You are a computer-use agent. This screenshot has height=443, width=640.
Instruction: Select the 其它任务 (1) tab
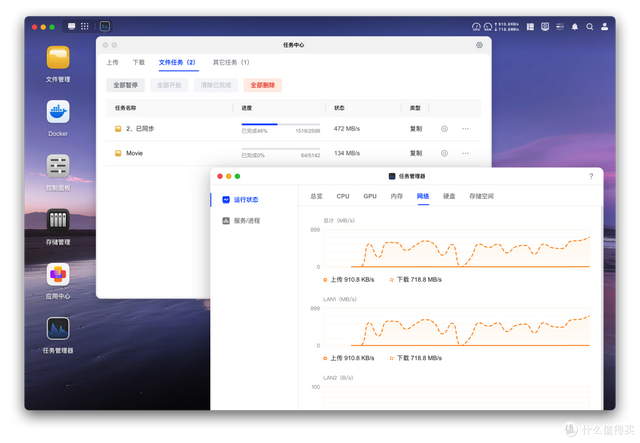[x=231, y=62]
